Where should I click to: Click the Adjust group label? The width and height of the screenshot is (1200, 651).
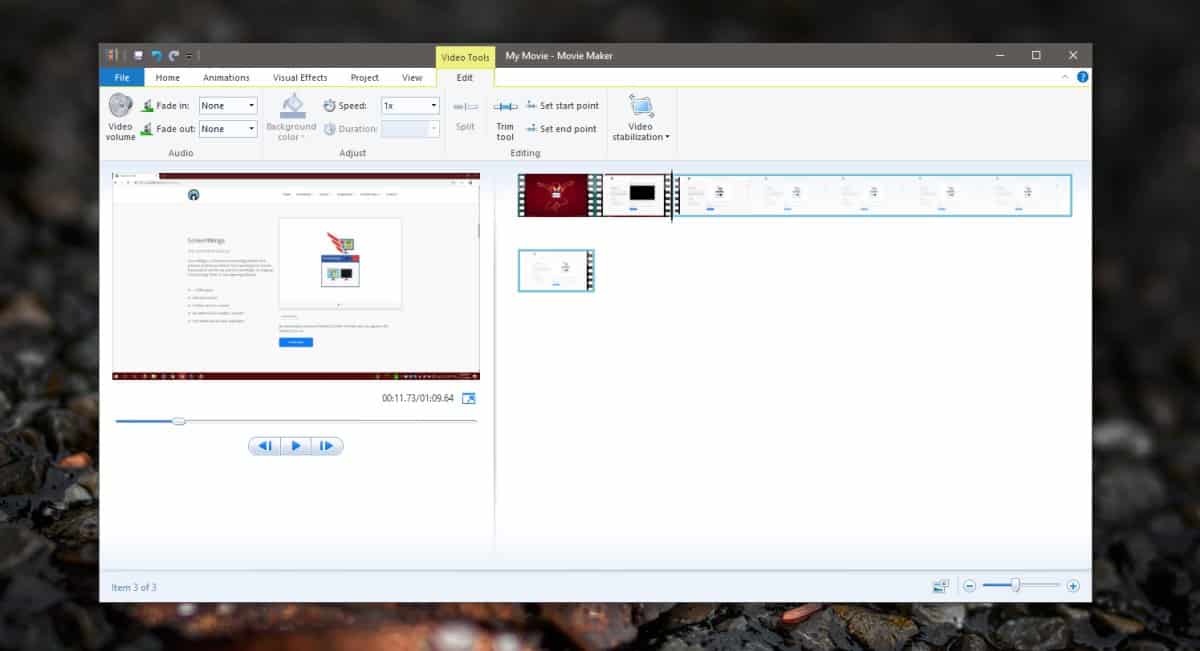[x=353, y=153]
